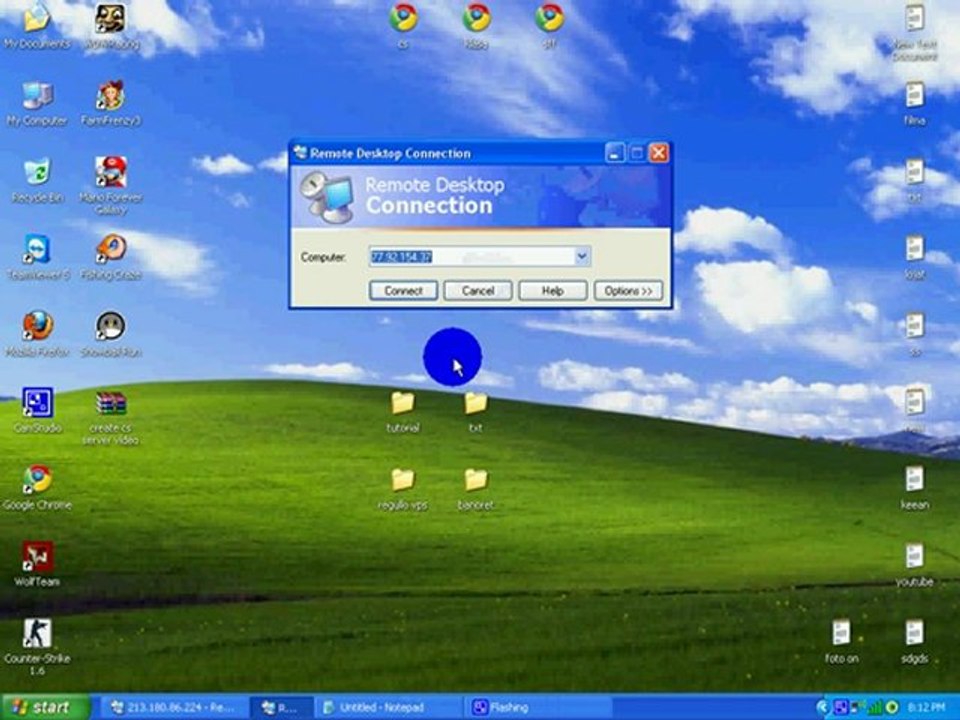Switch to the Flashing taskbar button
The image size is (960, 720).
539,708
